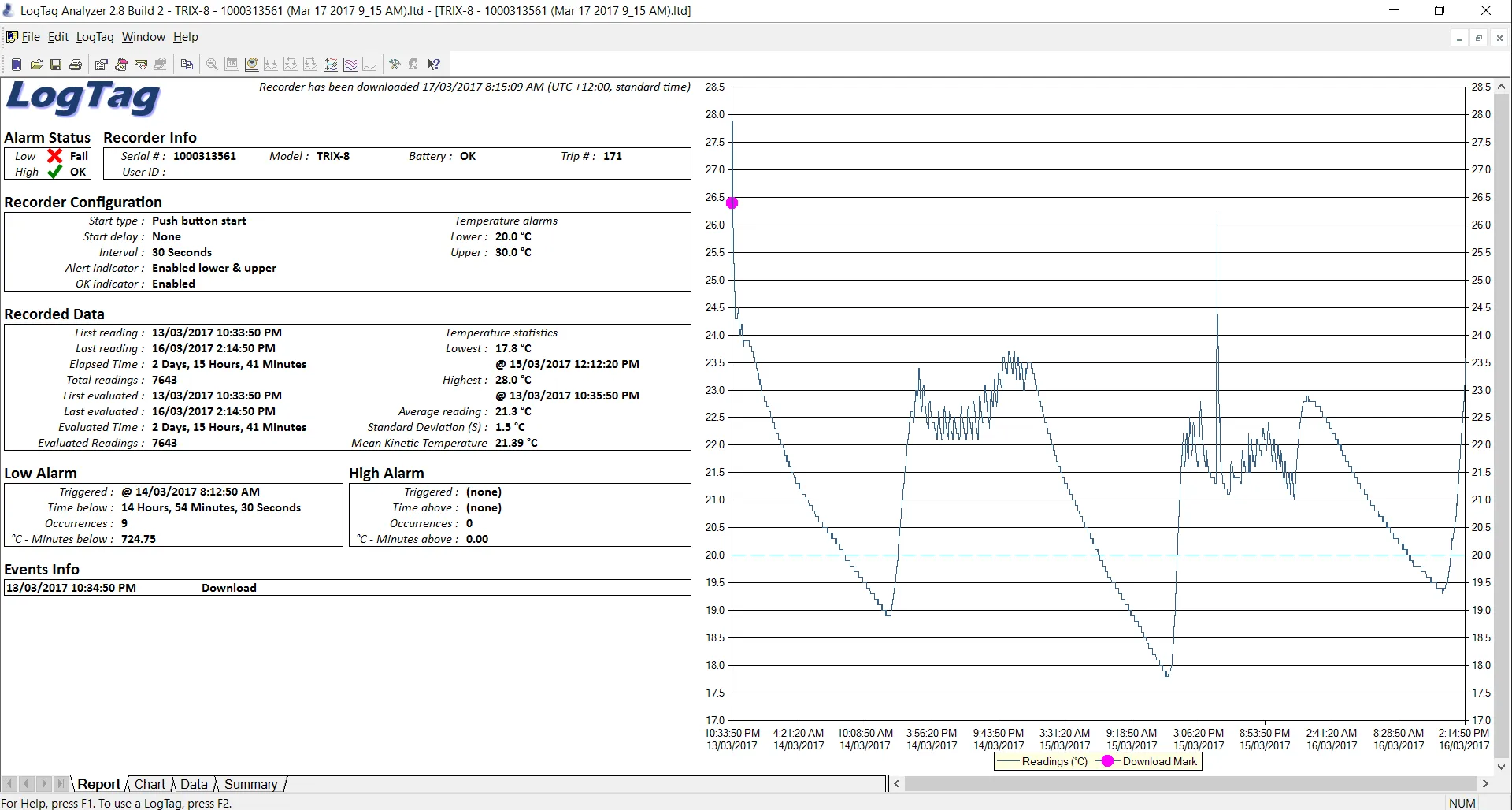This screenshot has height=810, width=1512.
Task: Click the horizontal scrollbar right arrow
Action: tap(1485, 784)
